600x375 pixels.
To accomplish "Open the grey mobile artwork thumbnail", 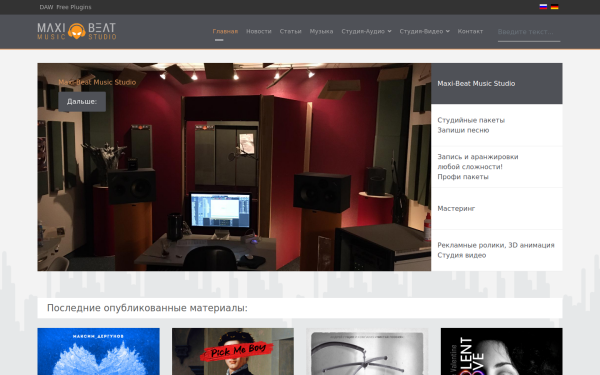I will tap(367, 351).
